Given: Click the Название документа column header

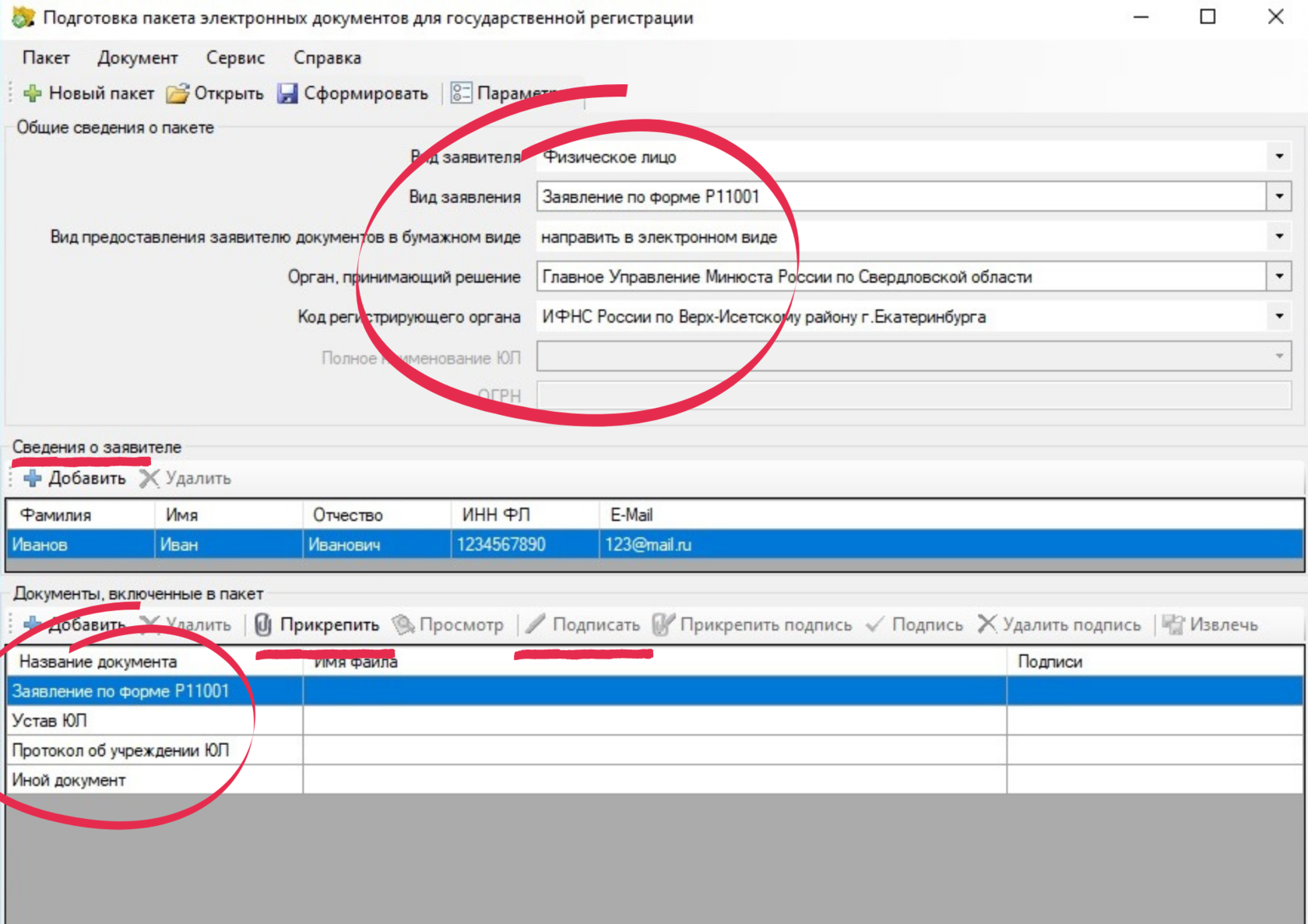Looking at the screenshot, I should 154,661.
